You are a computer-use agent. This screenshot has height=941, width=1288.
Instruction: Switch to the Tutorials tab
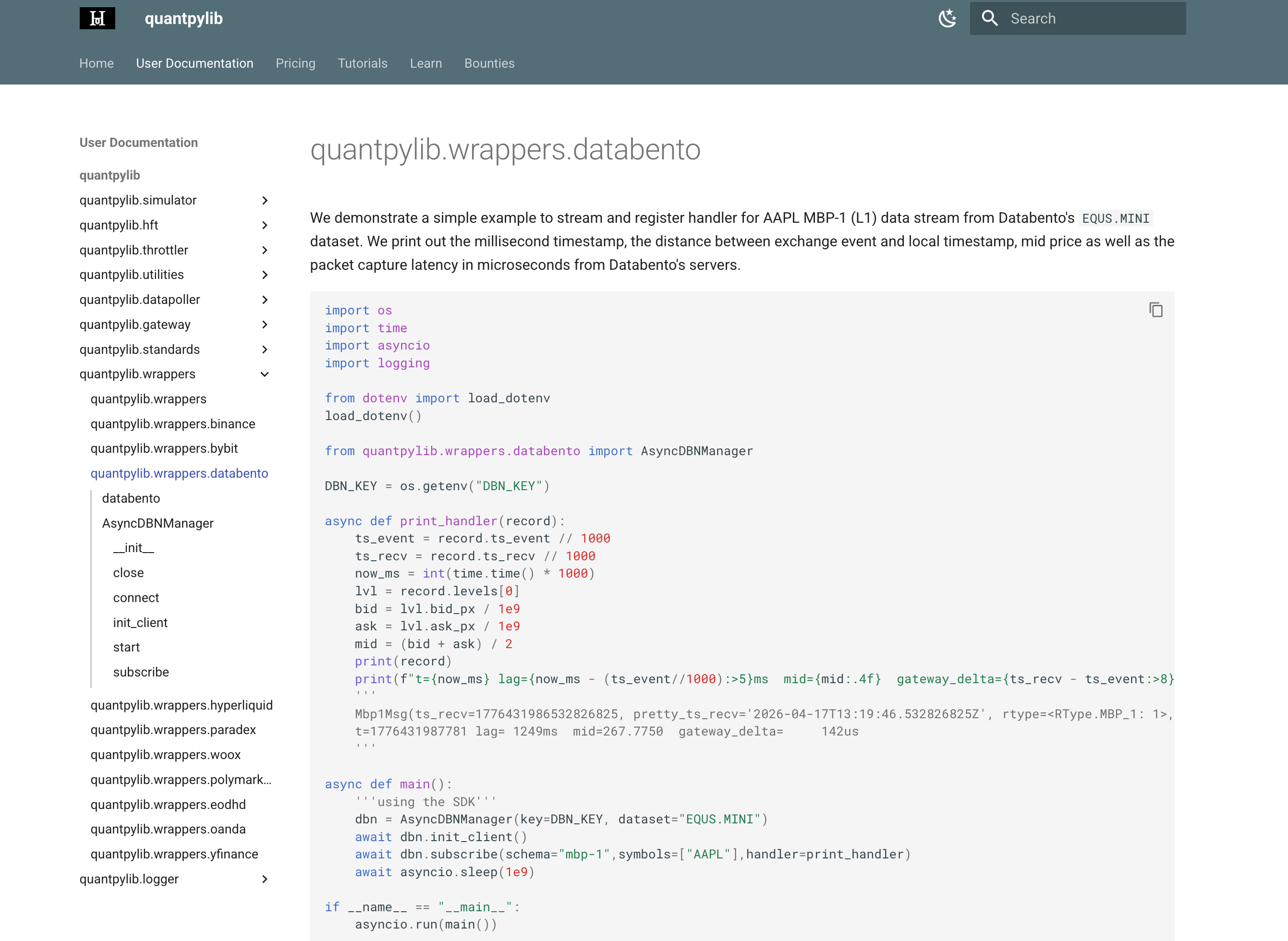tap(362, 63)
